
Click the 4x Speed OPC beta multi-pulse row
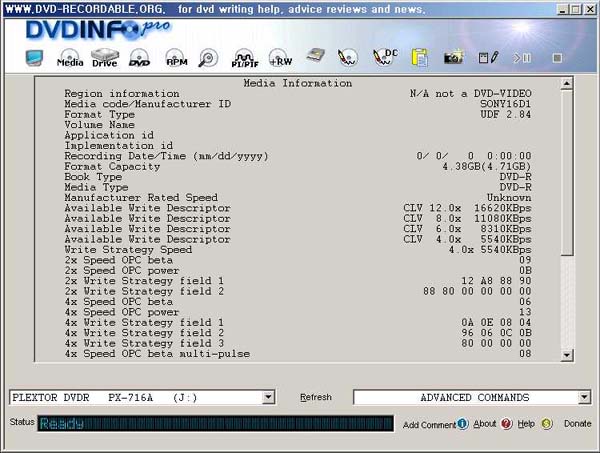[298, 354]
